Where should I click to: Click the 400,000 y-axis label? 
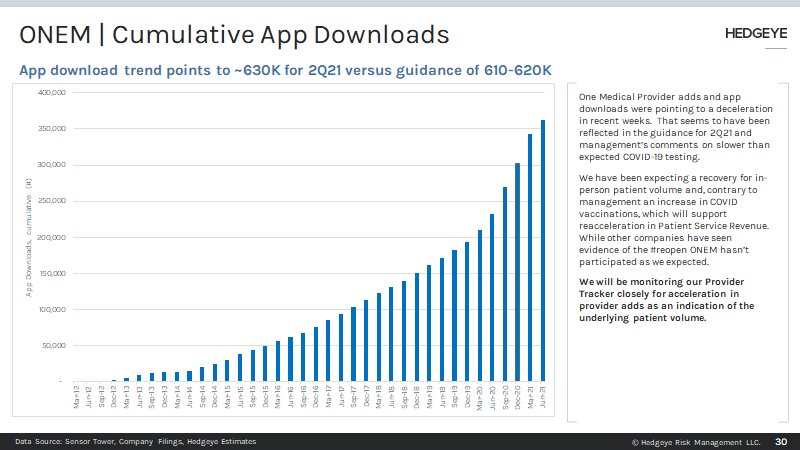pos(51,93)
